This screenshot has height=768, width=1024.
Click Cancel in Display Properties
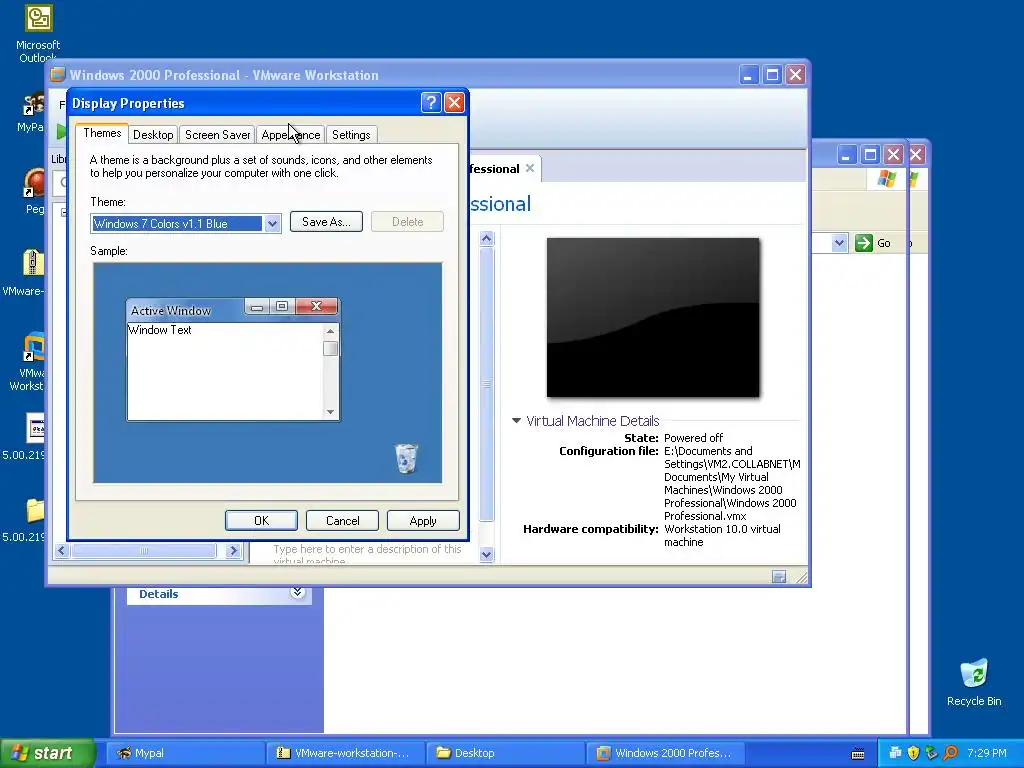pos(342,520)
